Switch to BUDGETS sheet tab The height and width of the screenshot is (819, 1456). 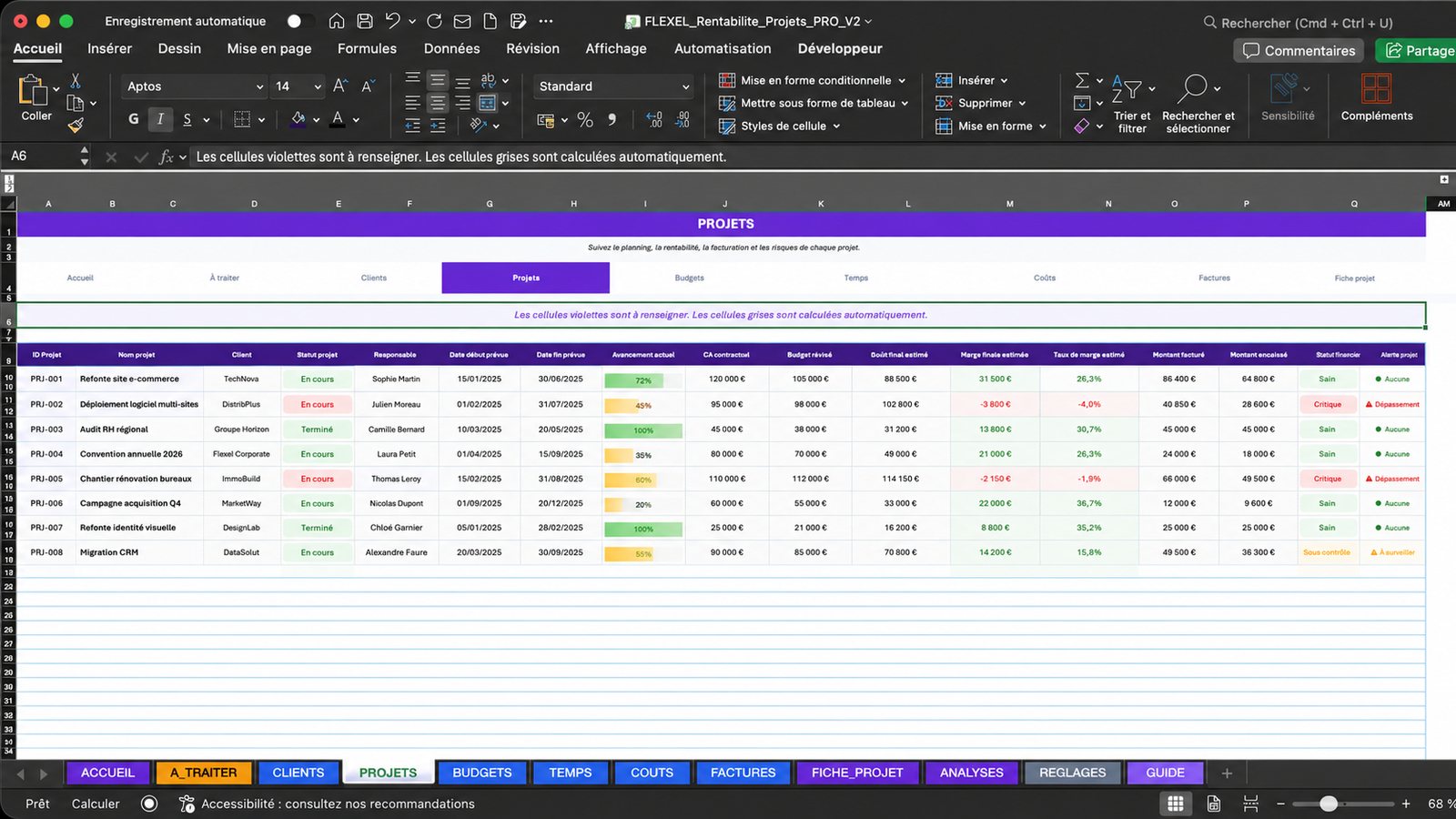coord(482,773)
